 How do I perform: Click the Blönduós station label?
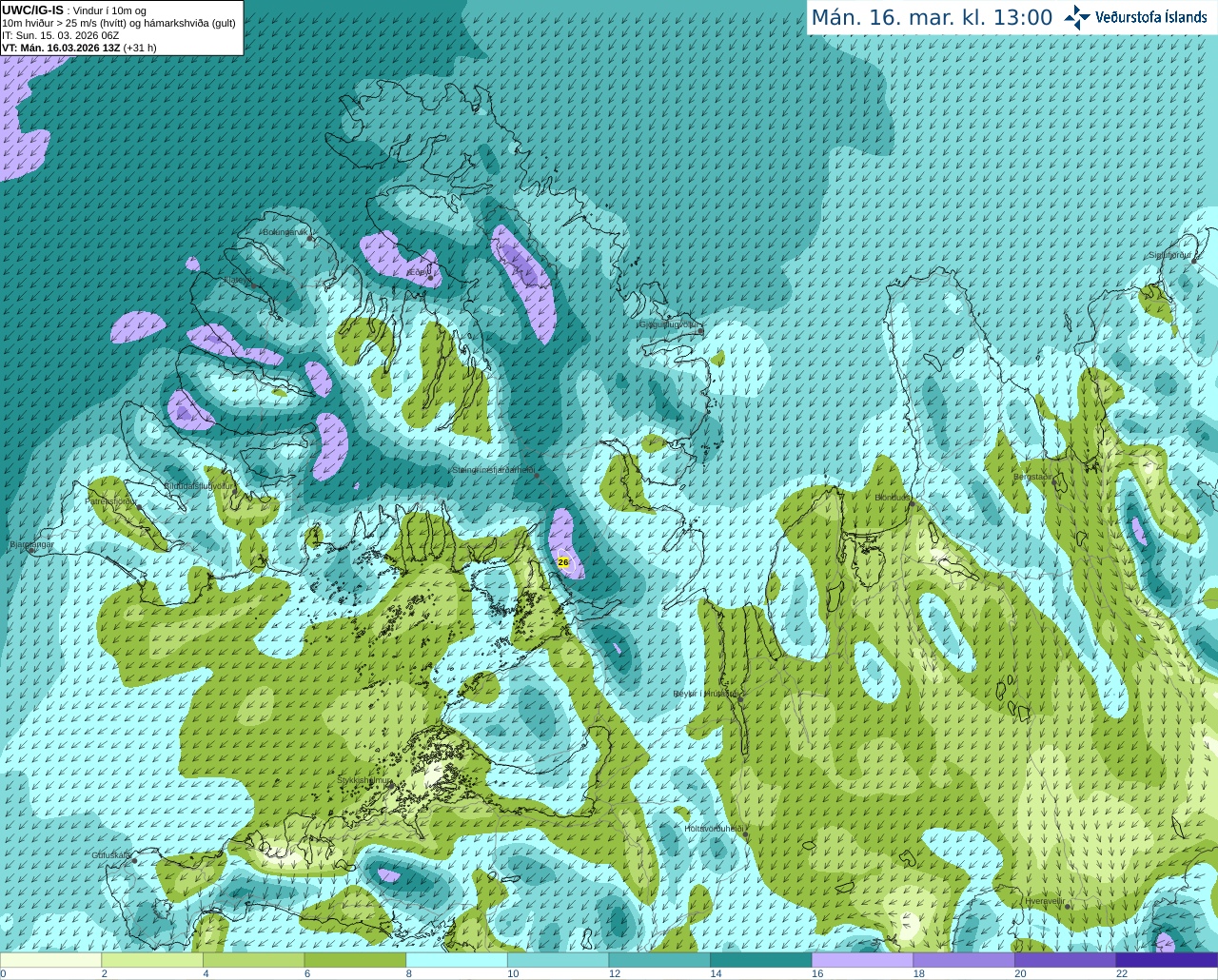[x=893, y=498]
